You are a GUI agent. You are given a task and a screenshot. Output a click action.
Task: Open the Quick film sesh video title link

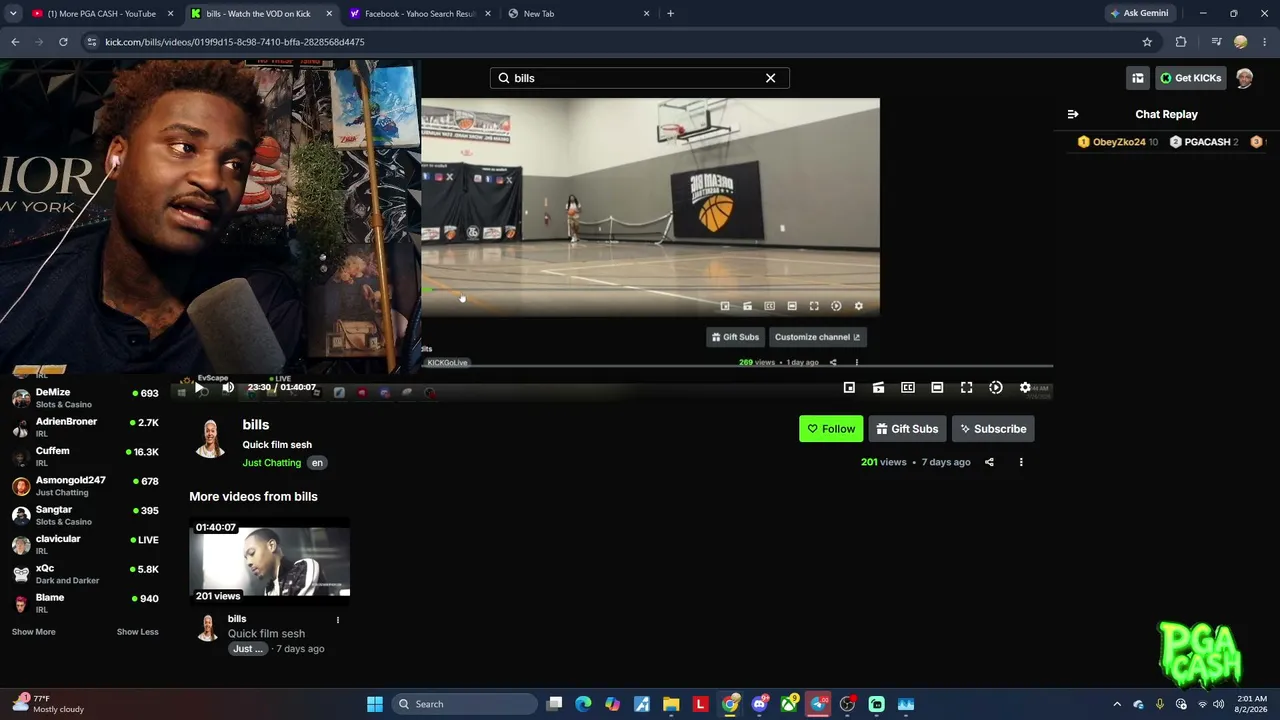click(x=266, y=634)
